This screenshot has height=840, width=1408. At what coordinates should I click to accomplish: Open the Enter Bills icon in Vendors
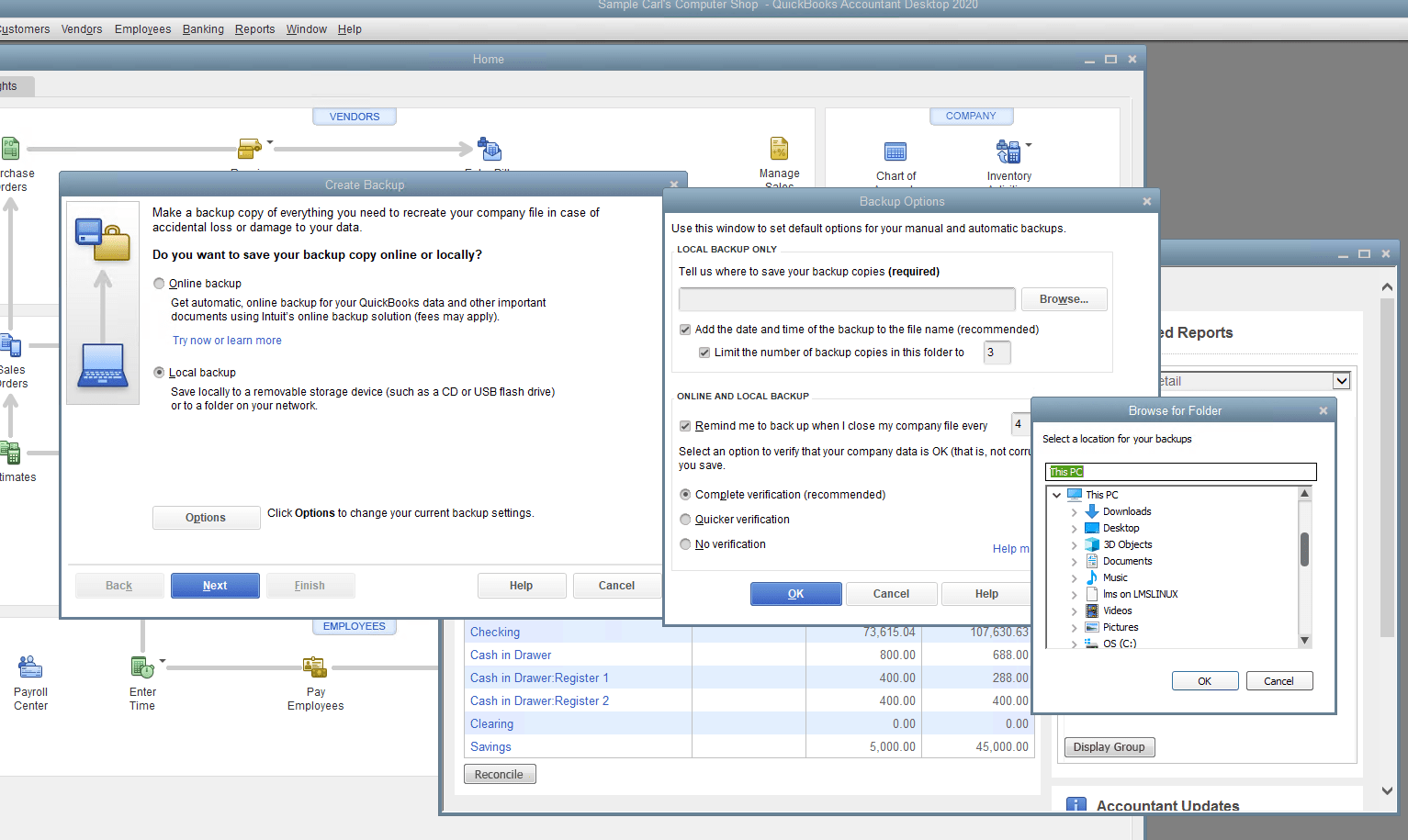coord(489,149)
